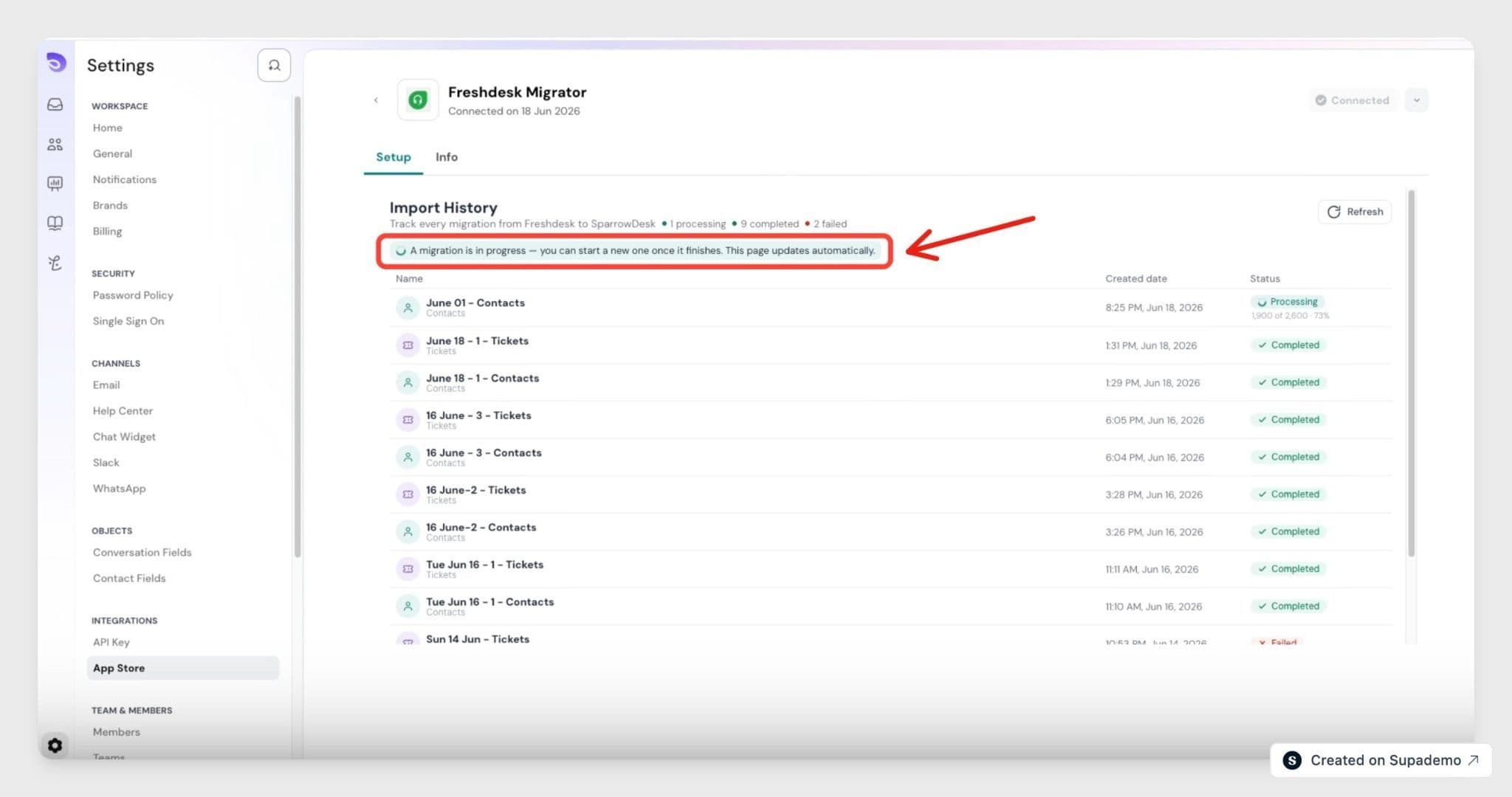Click the automation icon below the book icon
Viewport: 1512px width, 797px height.
pos(55,263)
